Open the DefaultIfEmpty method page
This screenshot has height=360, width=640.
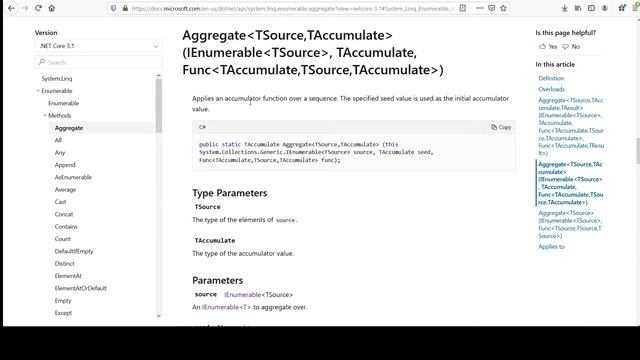coord(74,251)
